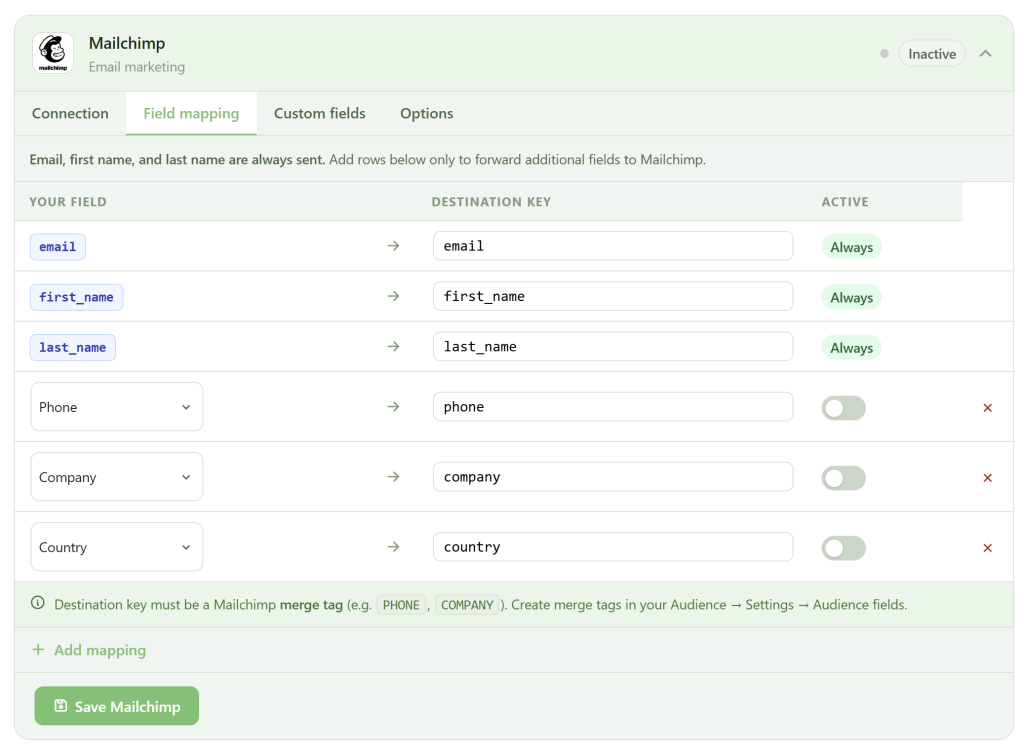Focus the email destination key input
This screenshot has height=749, width=1024.
pyautogui.click(x=613, y=246)
